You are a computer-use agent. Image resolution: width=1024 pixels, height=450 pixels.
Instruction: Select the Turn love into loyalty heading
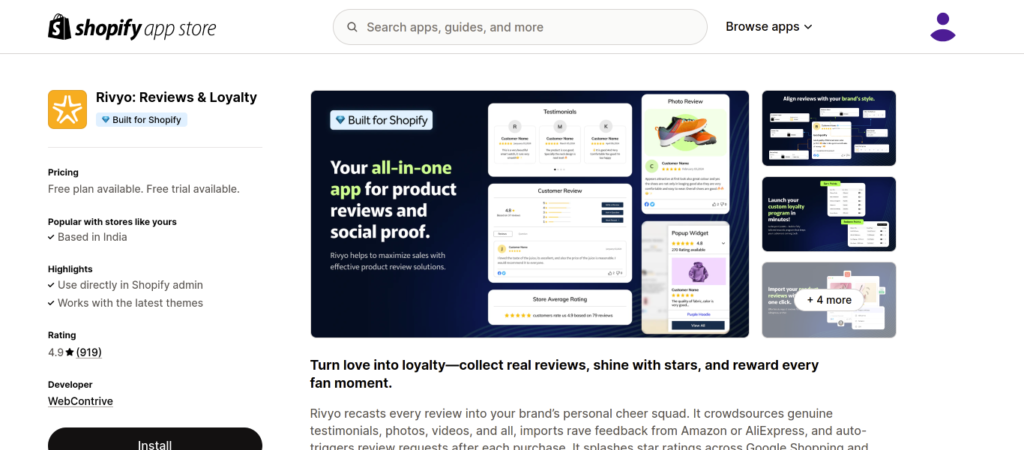click(x=564, y=374)
